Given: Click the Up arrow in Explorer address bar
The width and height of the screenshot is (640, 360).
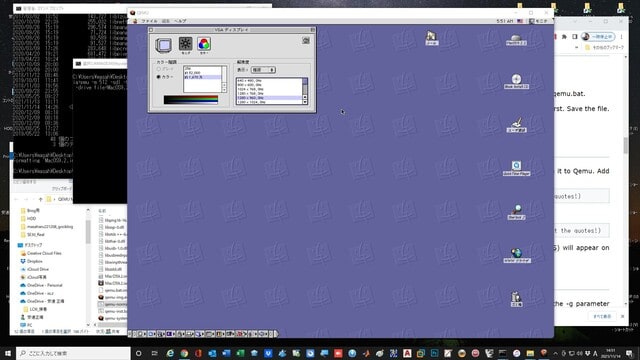Looking at the screenshot, I should click(x=40, y=199).
